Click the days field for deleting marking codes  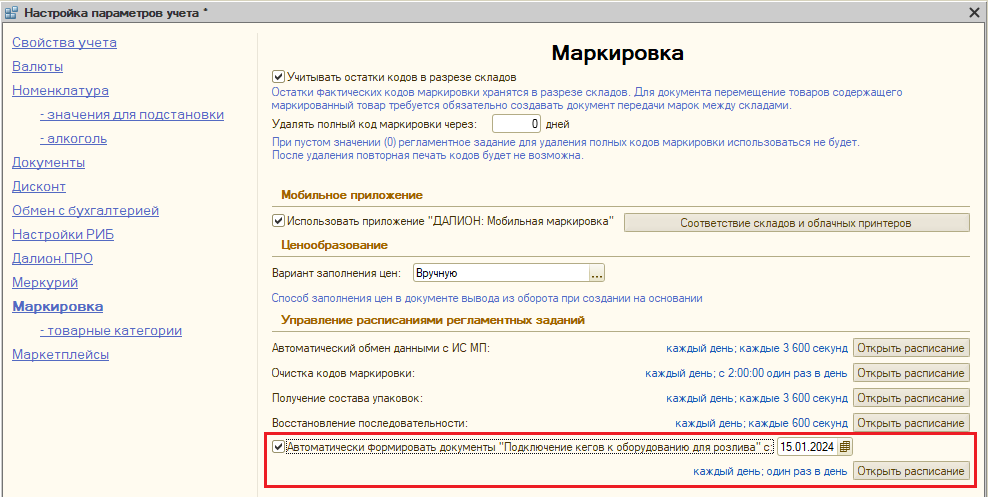(x=517, y=124)
